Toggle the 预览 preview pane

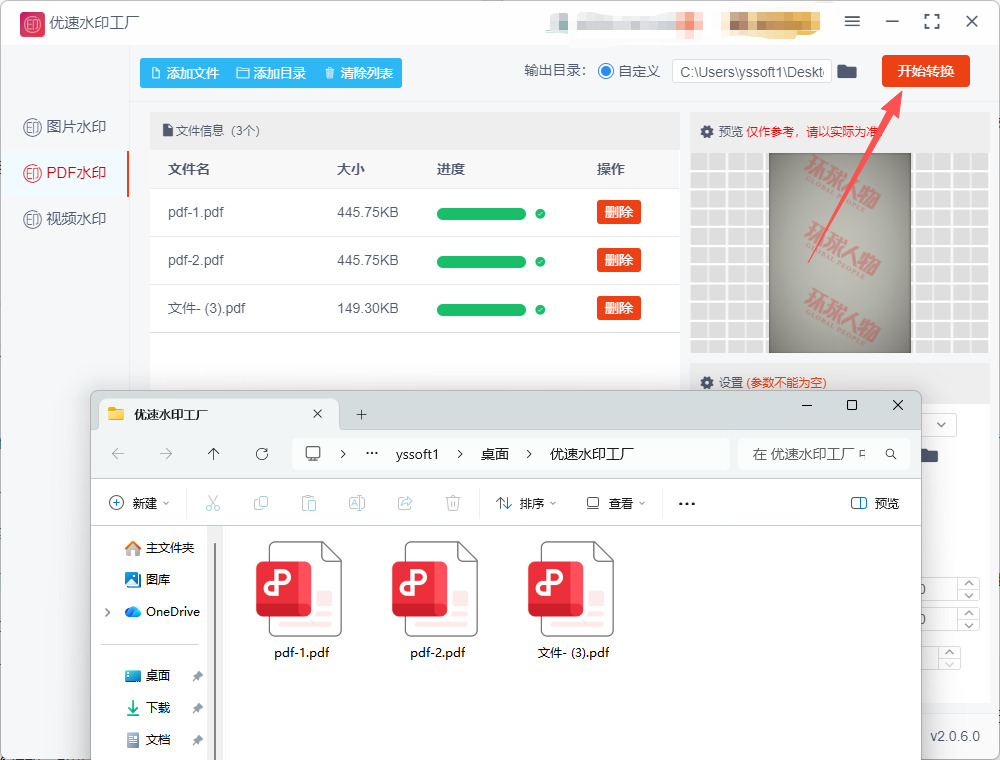pyautogui.click(x=875, y=503)
